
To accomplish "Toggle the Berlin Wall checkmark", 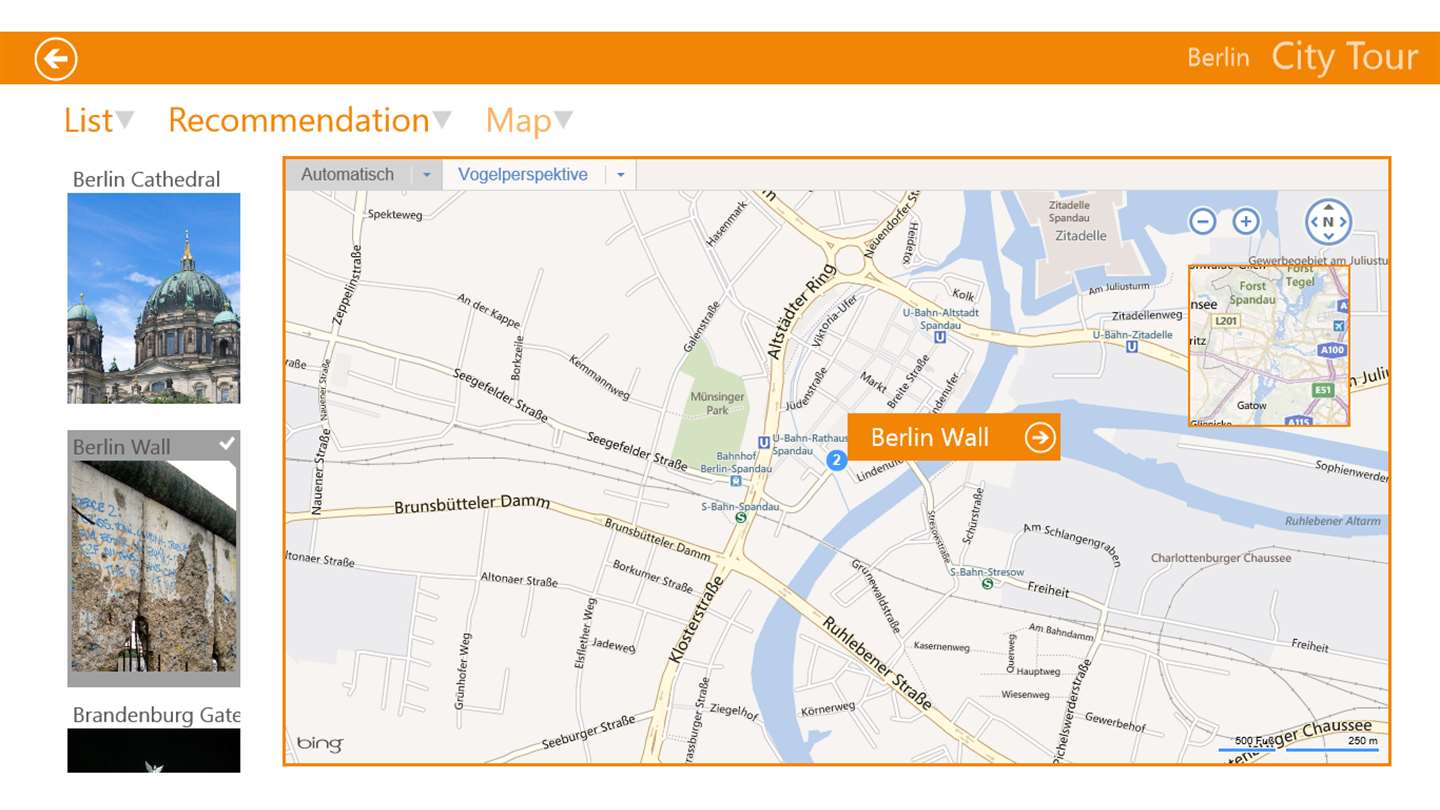I will tap(227, 443).
